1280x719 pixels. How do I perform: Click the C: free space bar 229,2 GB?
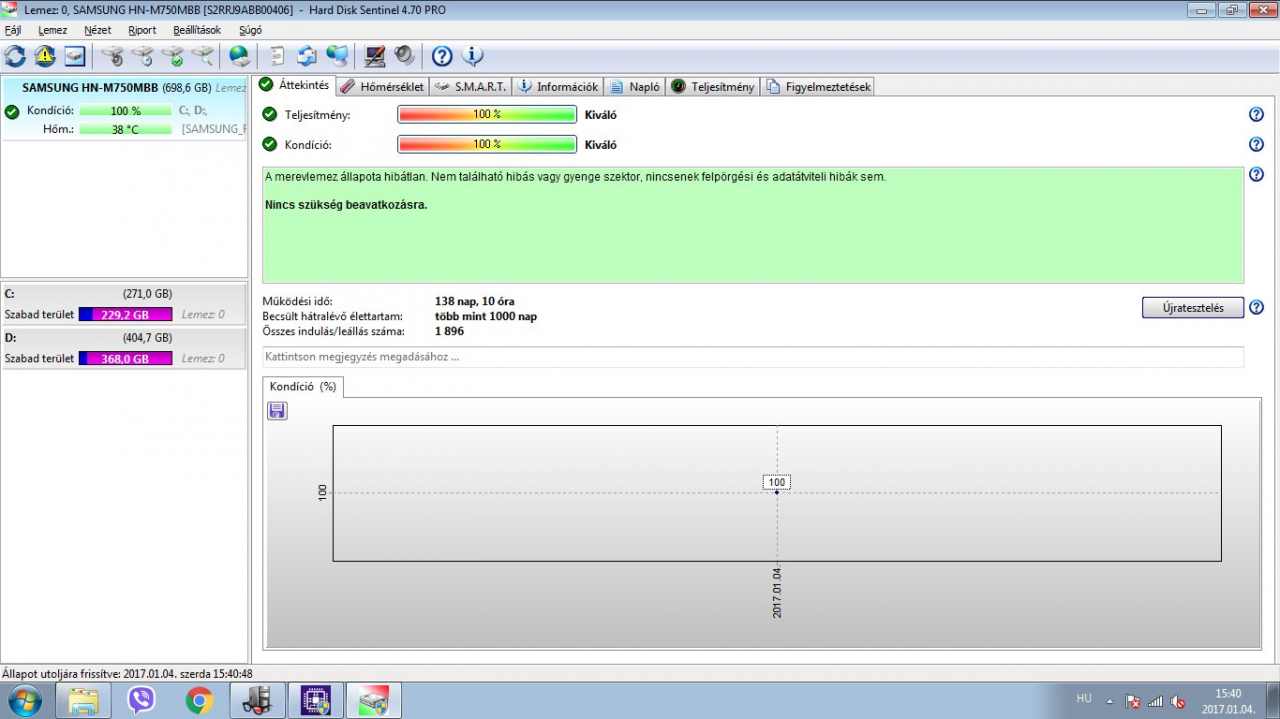coord(125,314)
